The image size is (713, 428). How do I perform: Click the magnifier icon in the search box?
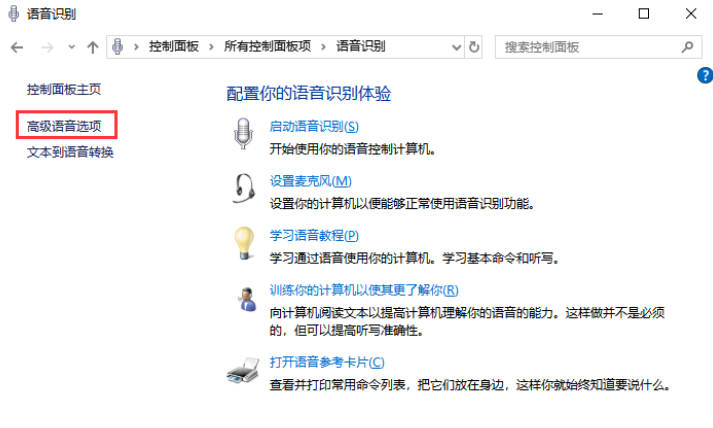point(687,47)
